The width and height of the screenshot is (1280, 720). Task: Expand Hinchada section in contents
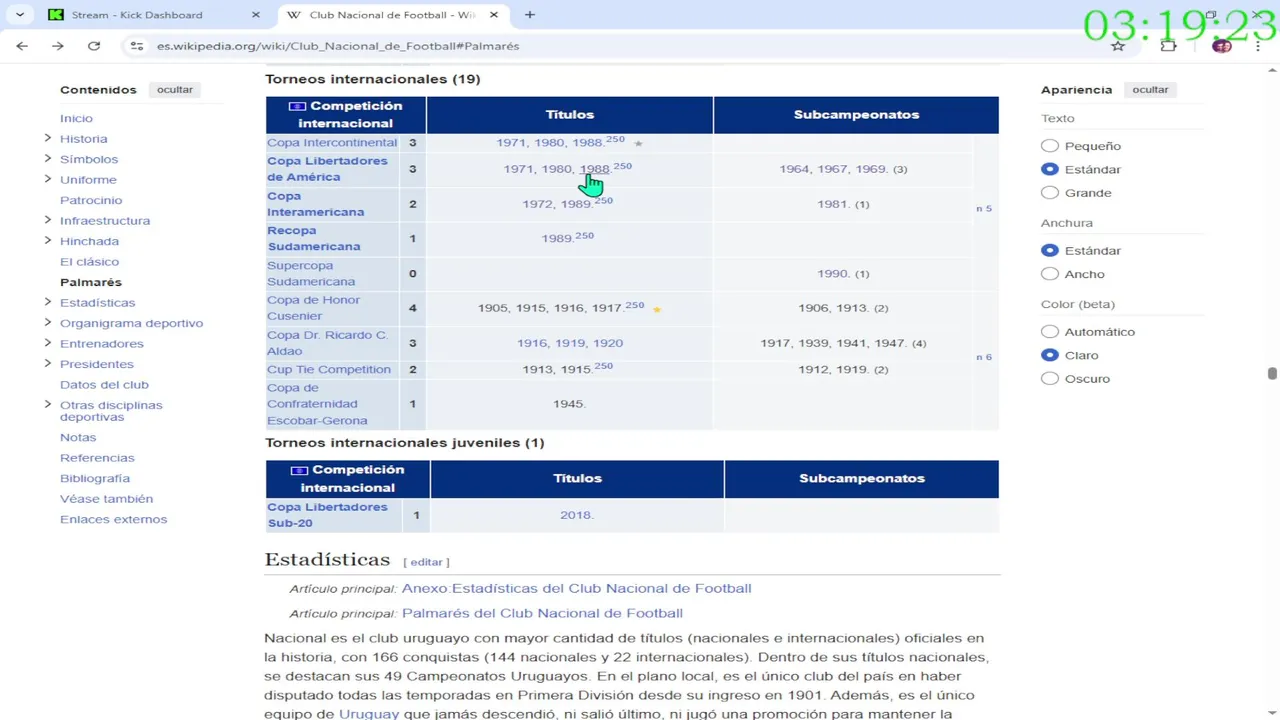pos(47,241)
